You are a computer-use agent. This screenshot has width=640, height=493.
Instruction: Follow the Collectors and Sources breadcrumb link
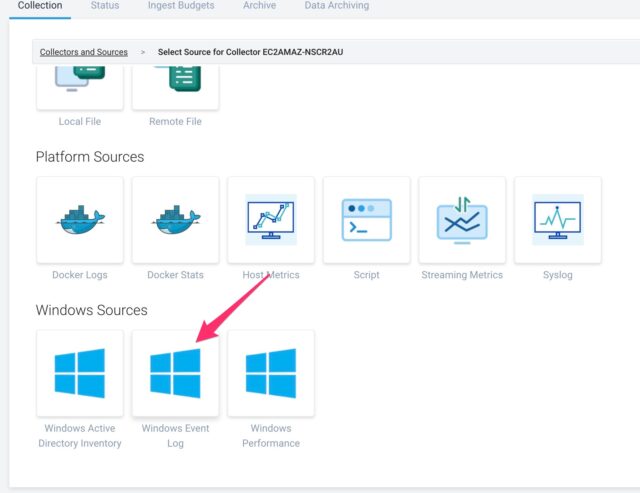point(84,52)
